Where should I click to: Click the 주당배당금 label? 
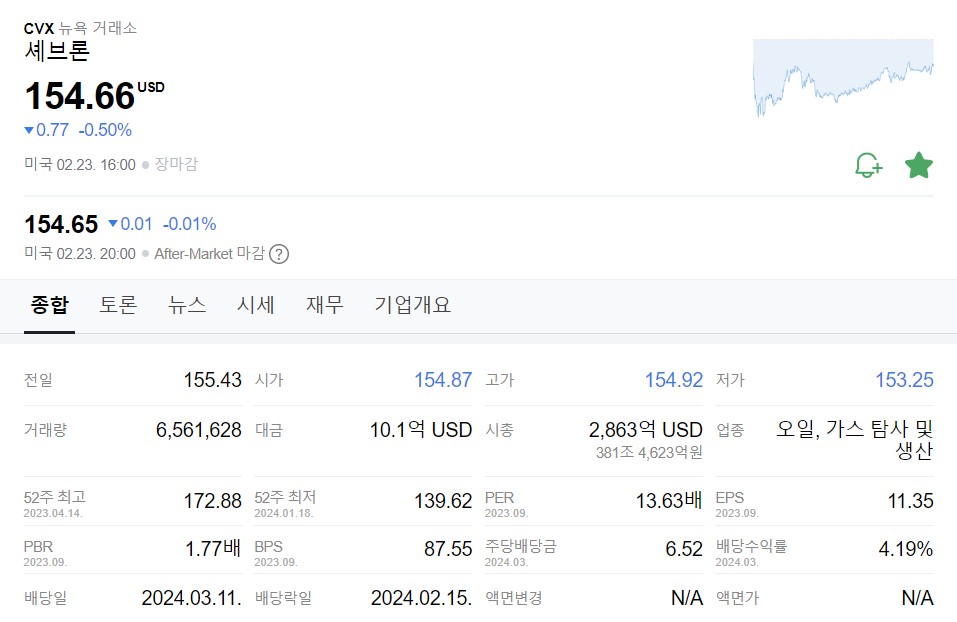(521, 546)
